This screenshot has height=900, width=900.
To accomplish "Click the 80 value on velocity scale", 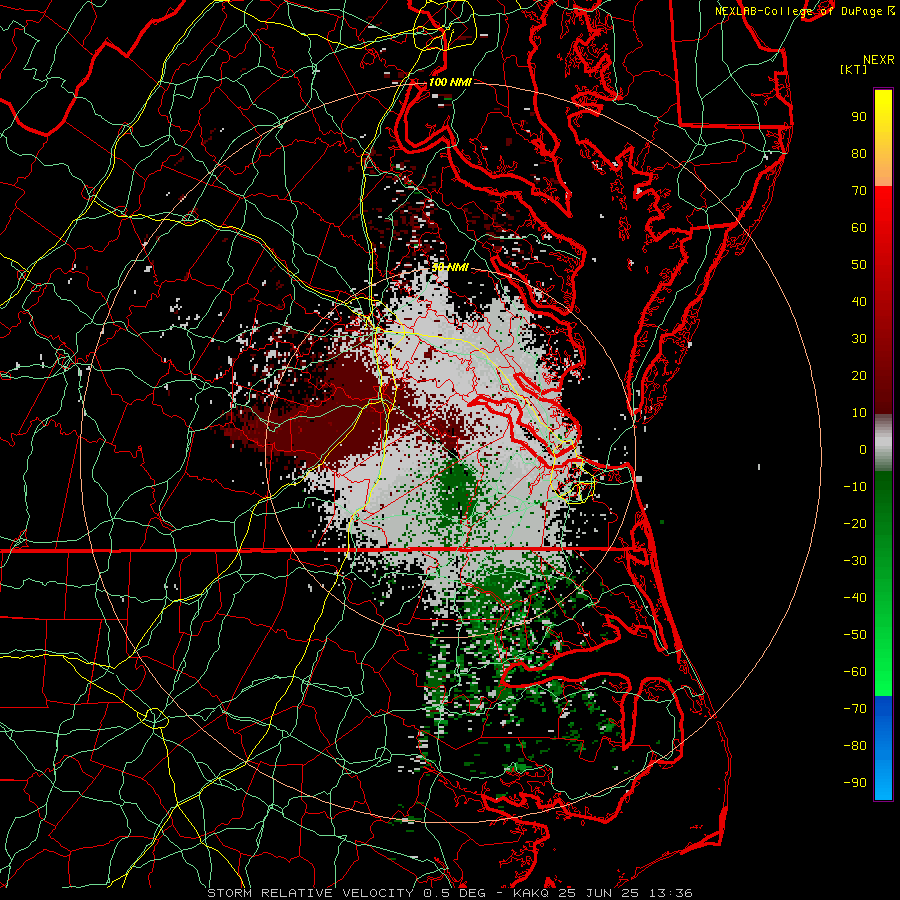I will coord(859,154).
